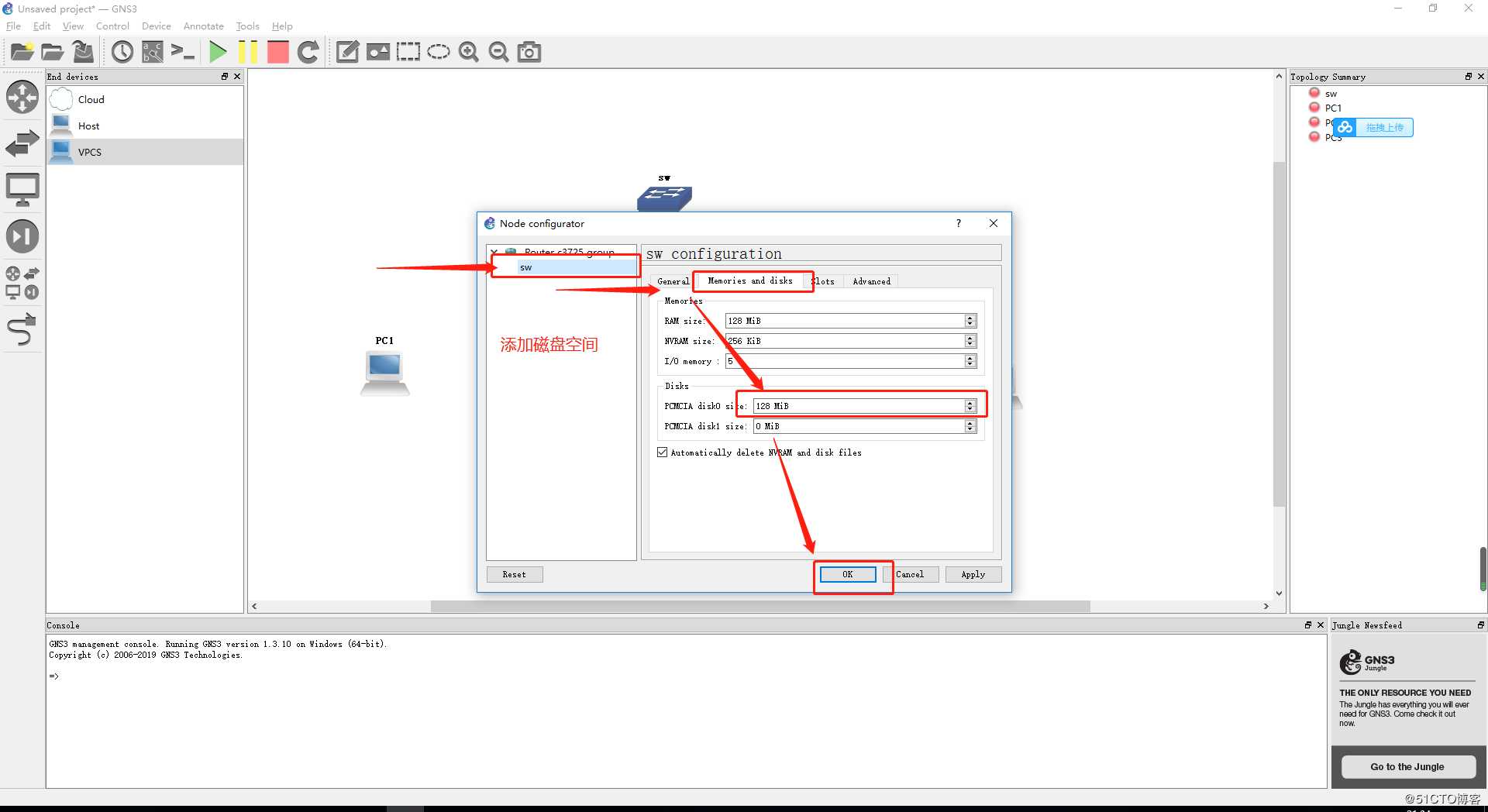Switch to the General tab
Screen dimensions: 1488x812
tap(672, 281)
